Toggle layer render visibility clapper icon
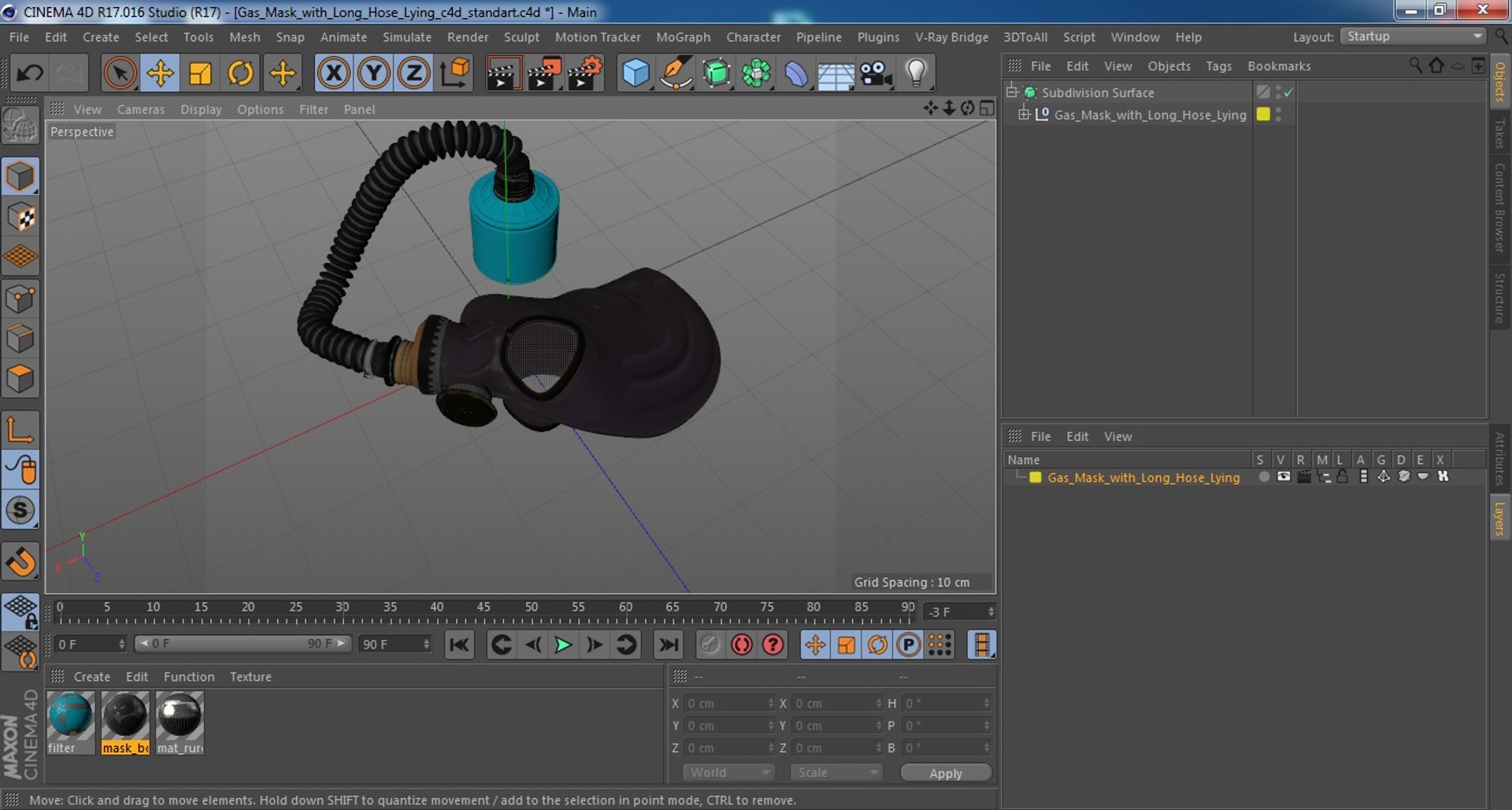Screen dimensions: 1512x810 (x=1304, y=477)
